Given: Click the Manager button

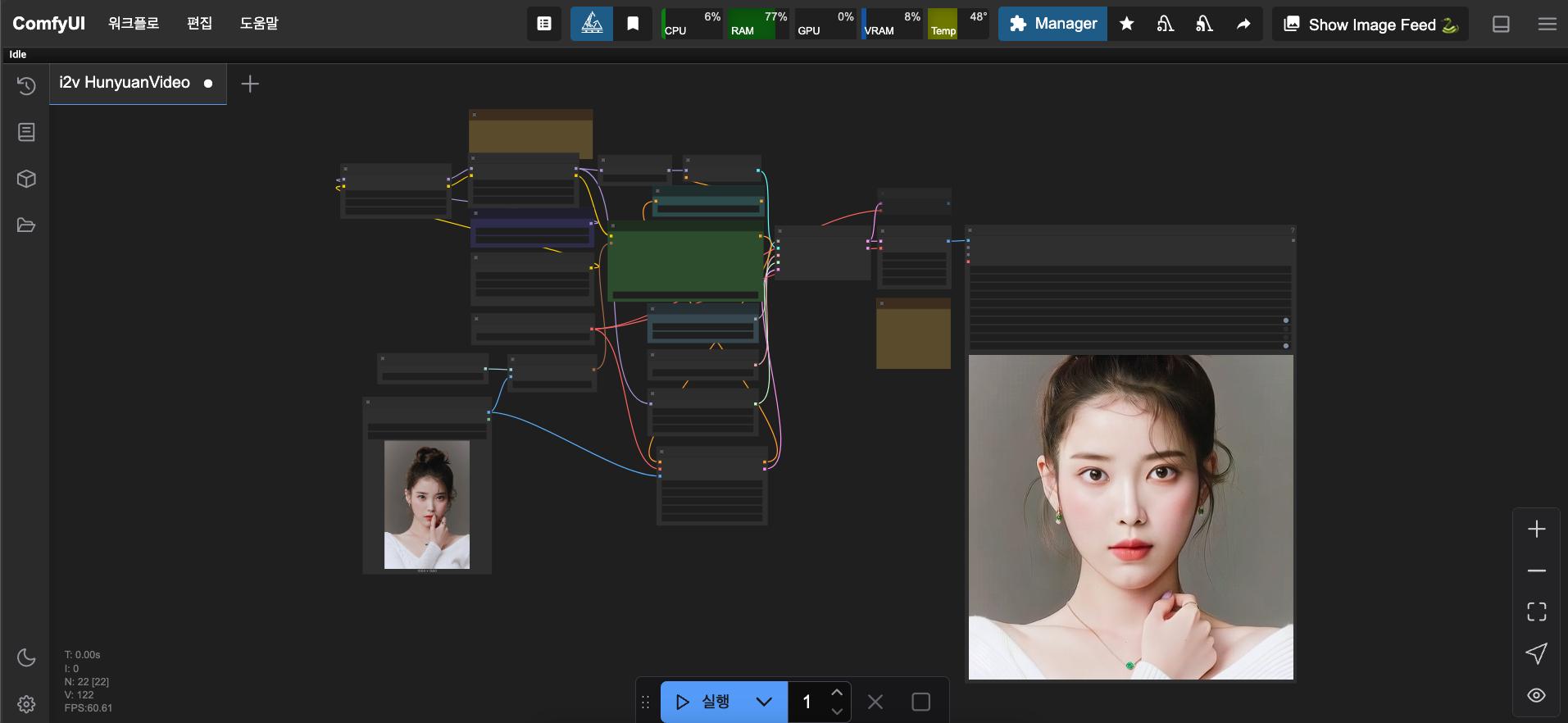Looking at the screenshot, I should coord(1052,24).
